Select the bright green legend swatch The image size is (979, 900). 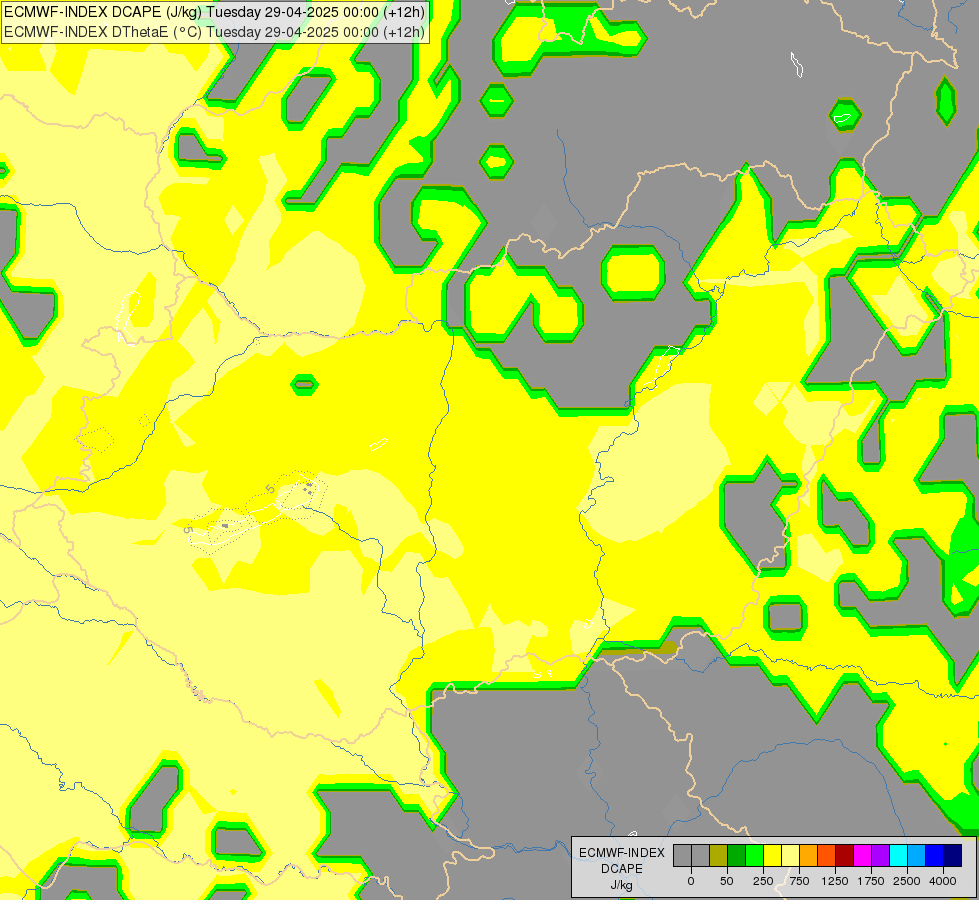754,856
